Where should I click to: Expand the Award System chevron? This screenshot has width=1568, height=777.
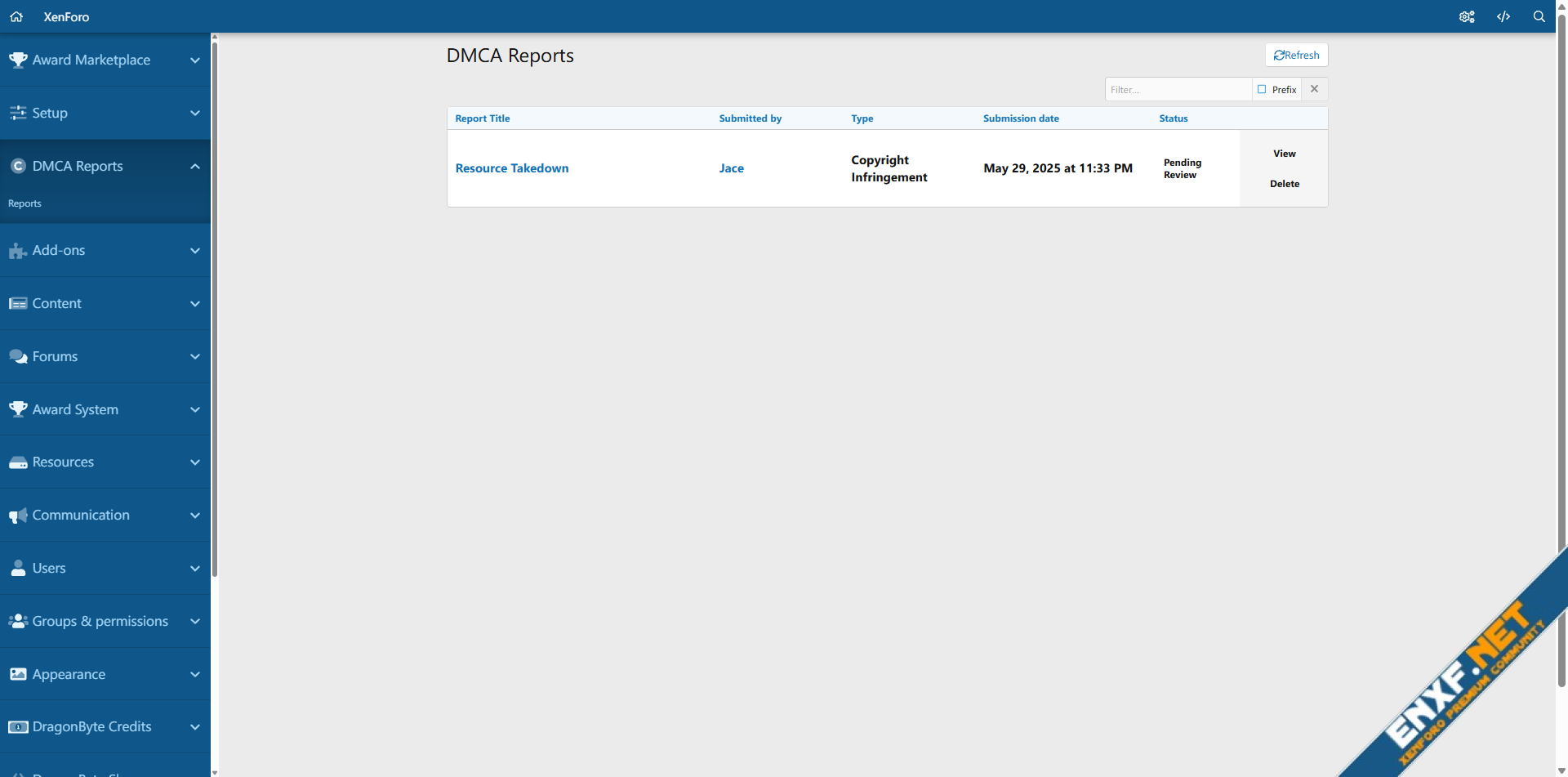click(195, 409)
